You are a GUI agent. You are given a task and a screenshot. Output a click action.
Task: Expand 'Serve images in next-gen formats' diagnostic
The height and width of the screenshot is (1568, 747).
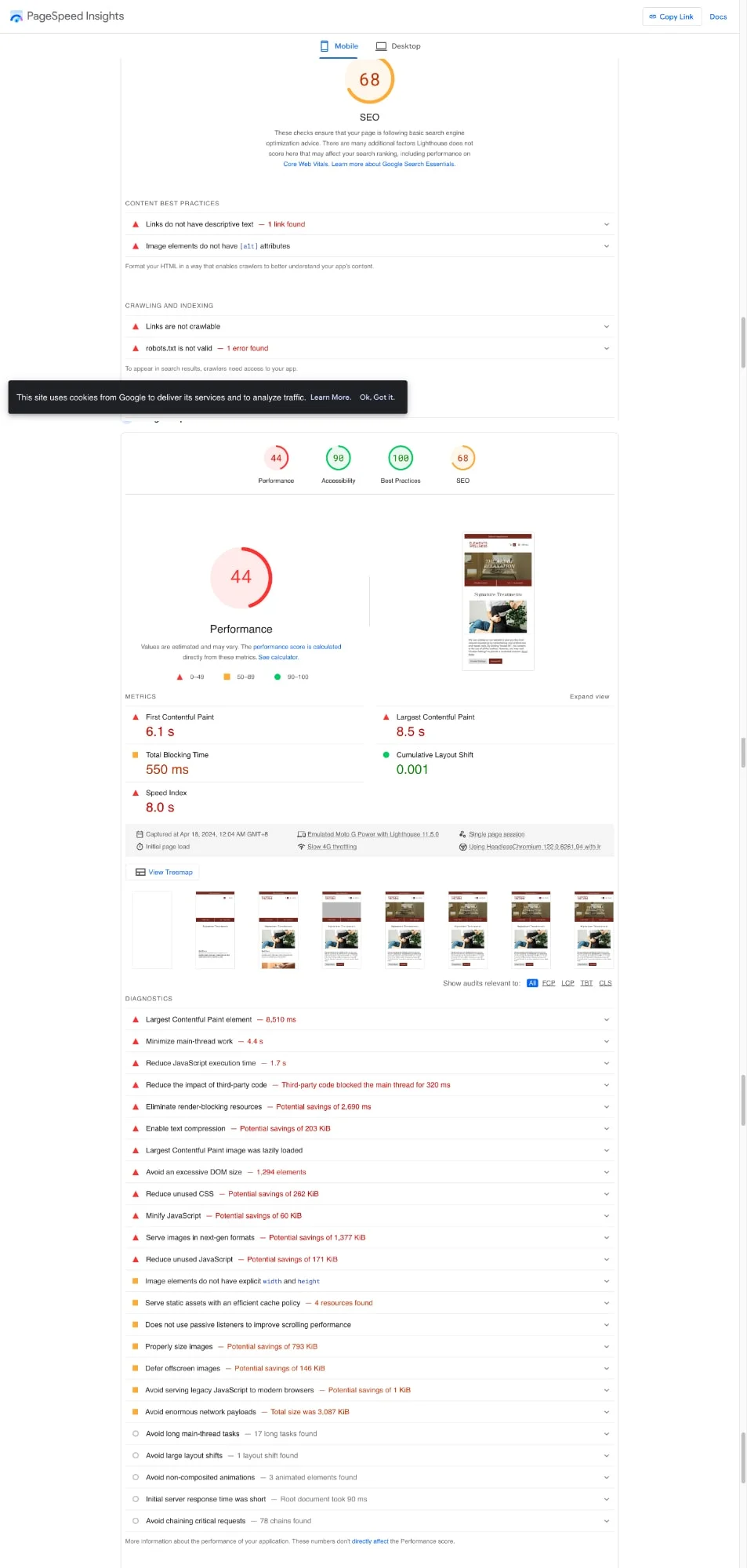coord(369,1238)
